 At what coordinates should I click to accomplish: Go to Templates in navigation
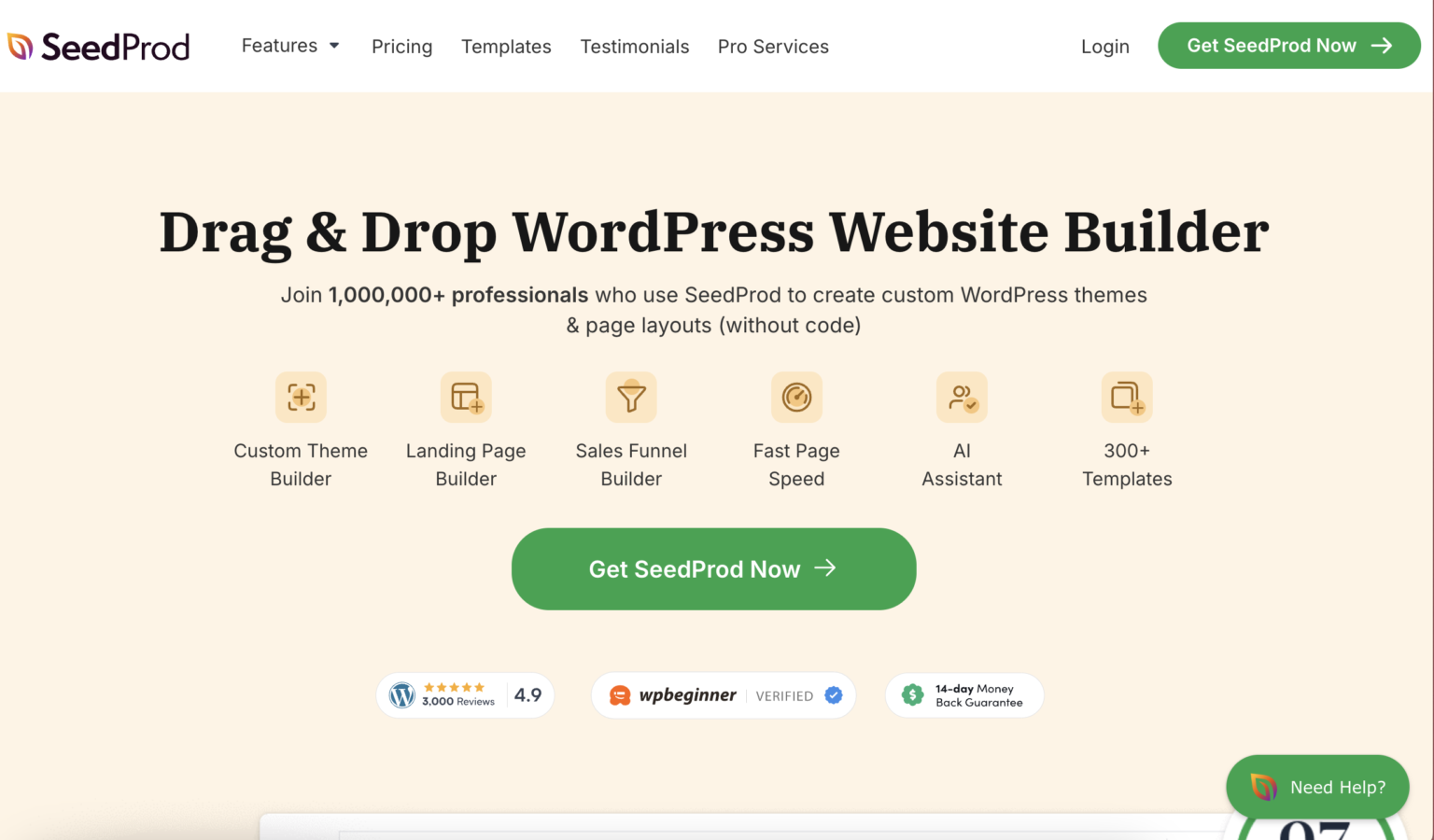[506, 47]
